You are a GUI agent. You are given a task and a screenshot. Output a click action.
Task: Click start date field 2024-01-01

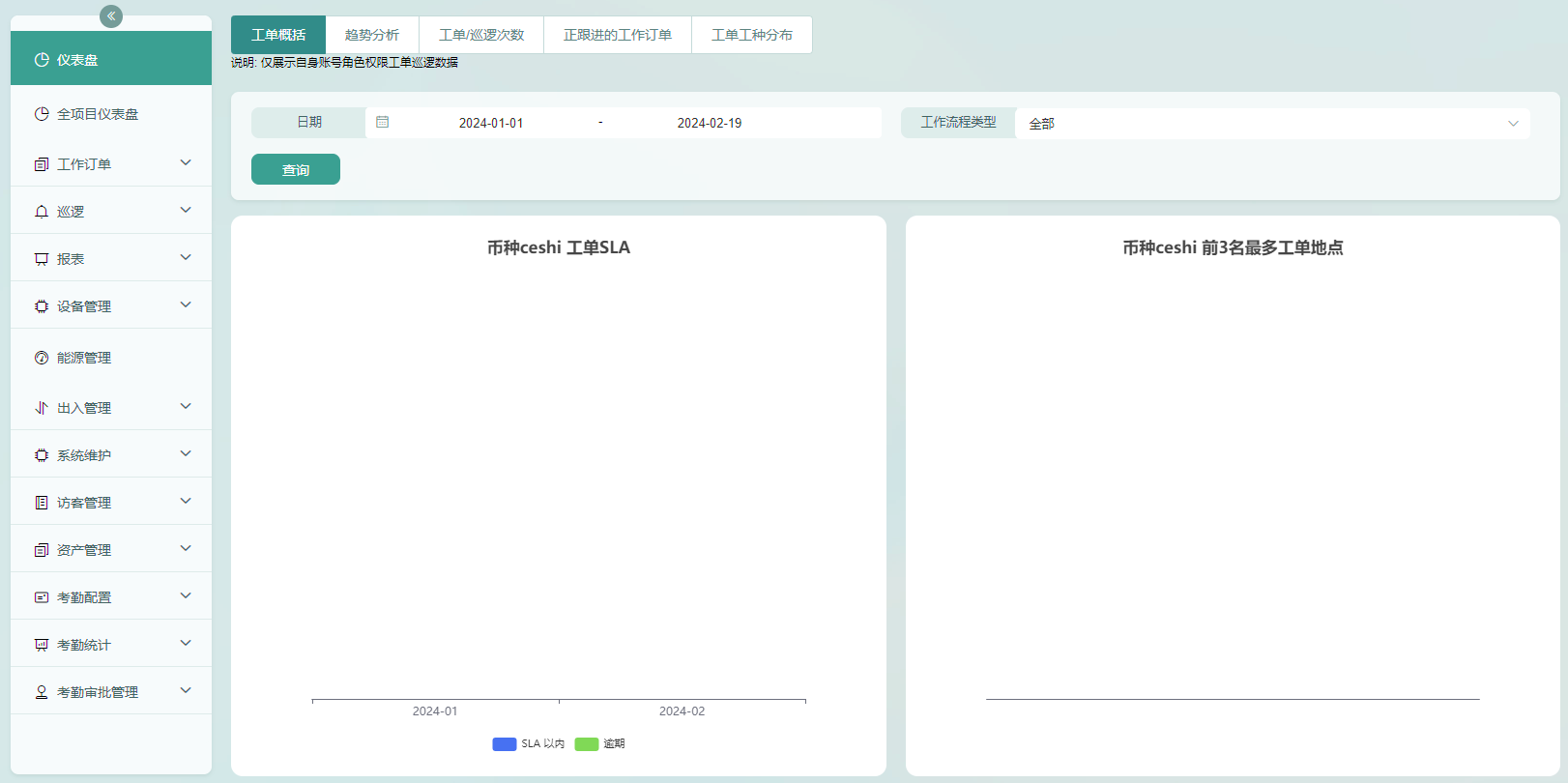pos(491,123)
